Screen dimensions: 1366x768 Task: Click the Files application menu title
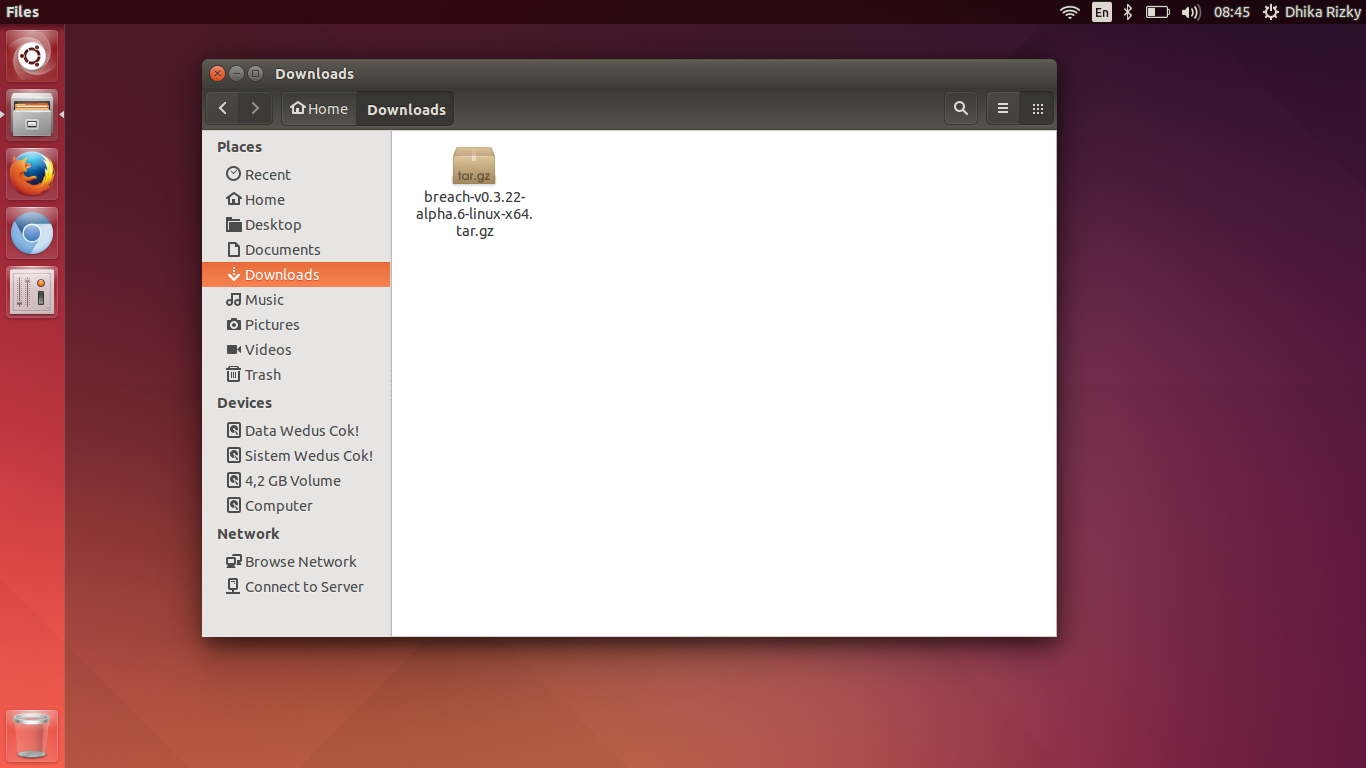point(23,12)
